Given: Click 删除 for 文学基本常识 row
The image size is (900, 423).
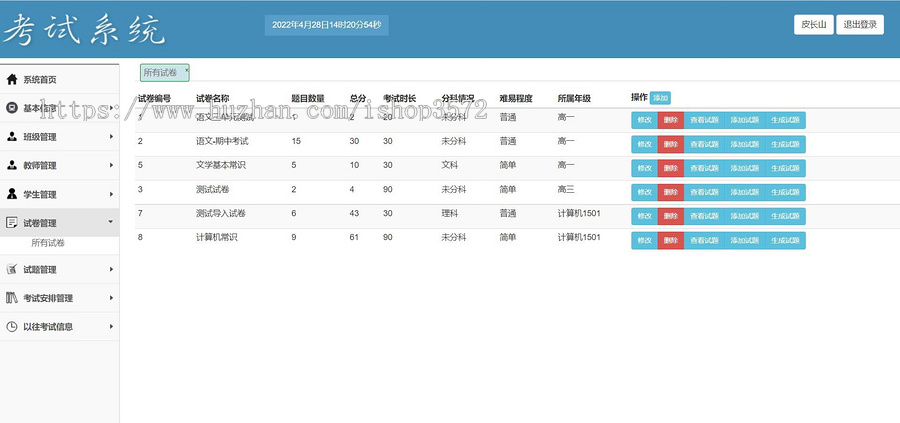Looking at the screenshot, I should [x=670, y=168].
